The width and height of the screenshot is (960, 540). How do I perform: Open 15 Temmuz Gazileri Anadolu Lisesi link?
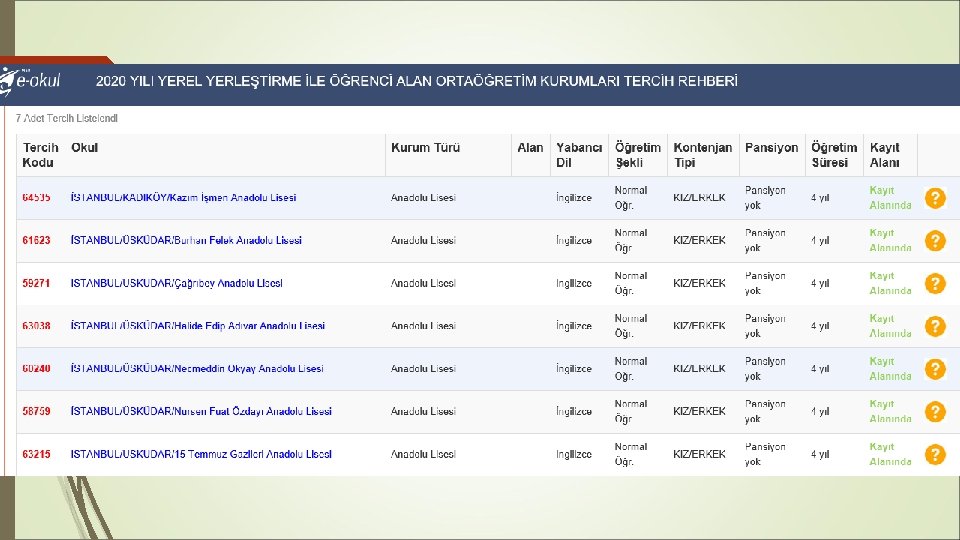(201, 454)
